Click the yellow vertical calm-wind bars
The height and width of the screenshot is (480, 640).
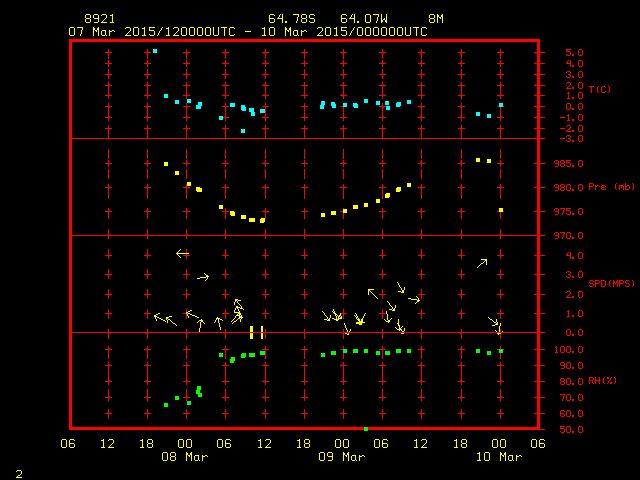coord(256,332)
